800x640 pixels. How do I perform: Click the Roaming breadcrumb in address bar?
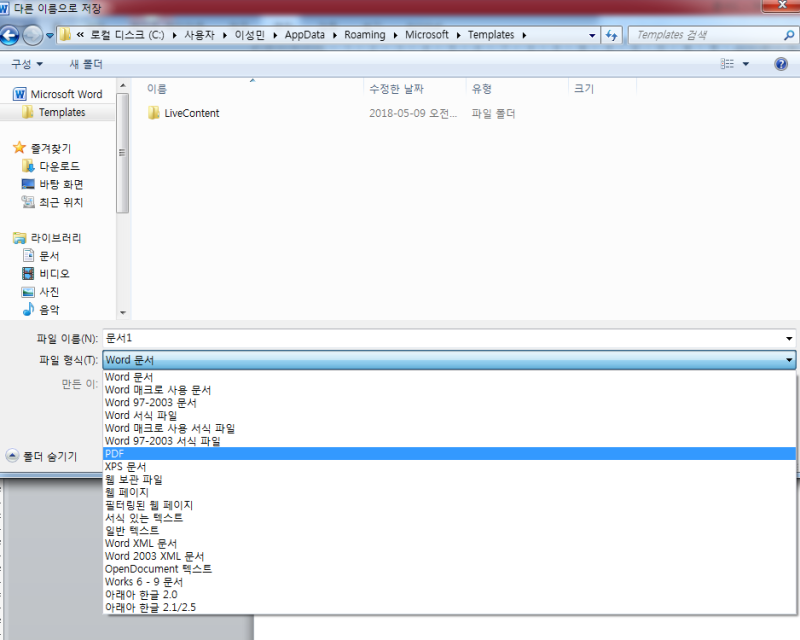[365, 35]
